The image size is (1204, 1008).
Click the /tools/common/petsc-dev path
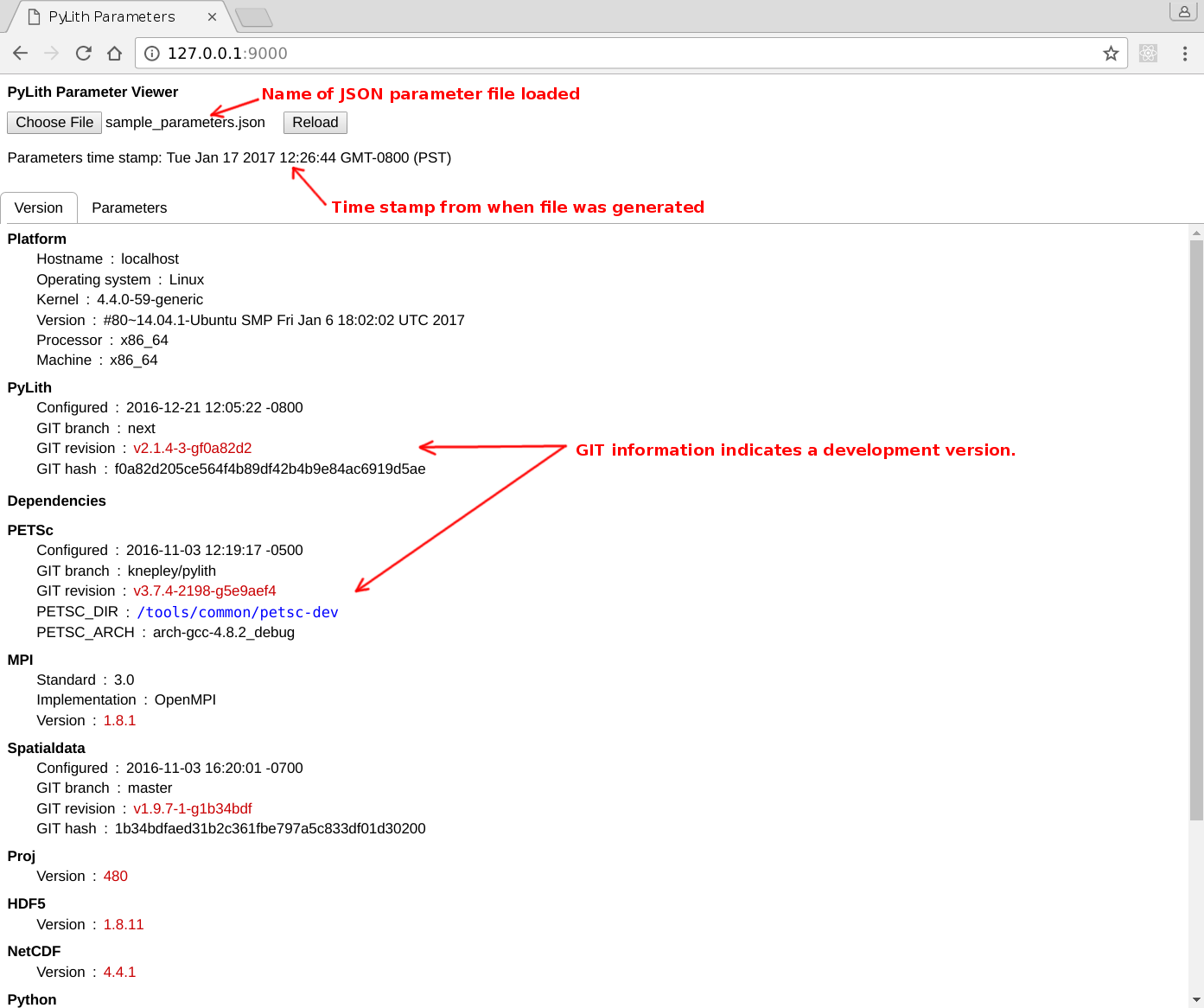click(x=238, y=612)
